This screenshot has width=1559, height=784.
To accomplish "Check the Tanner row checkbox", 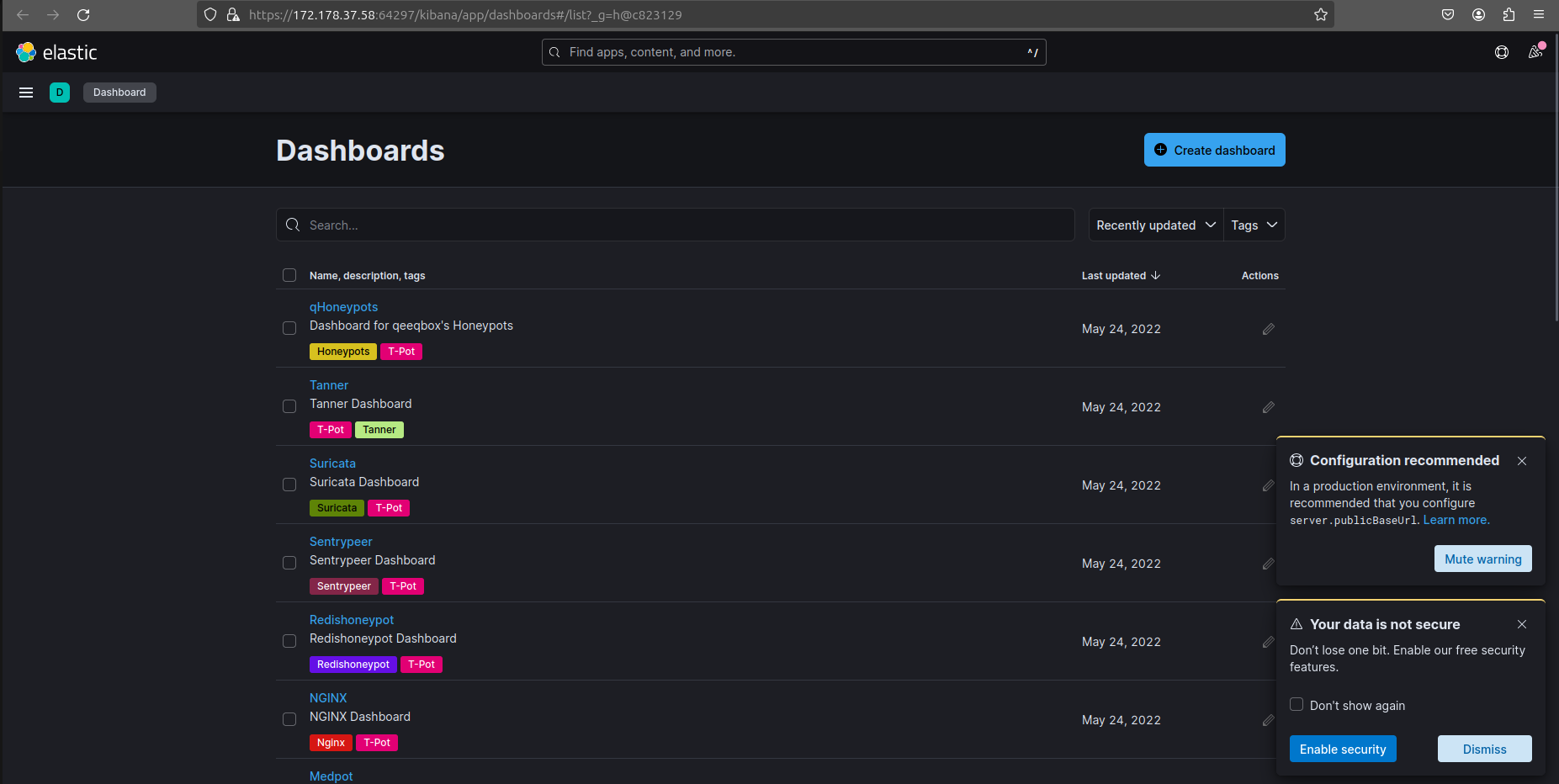I will [x=289, y=406].
